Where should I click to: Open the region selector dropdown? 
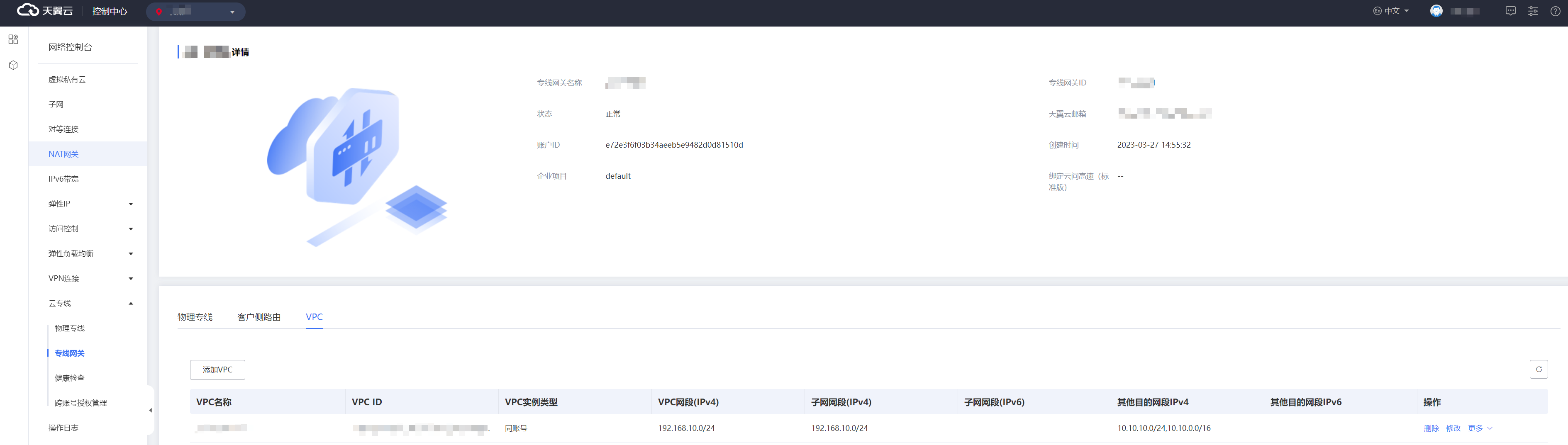coord(195,12)
